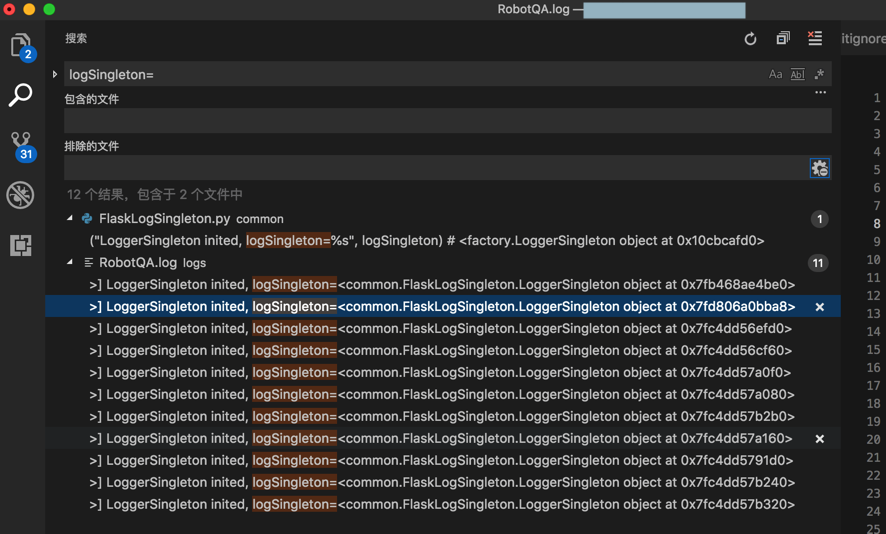Open result with address 0x7fc4dd56efd0

440,329
